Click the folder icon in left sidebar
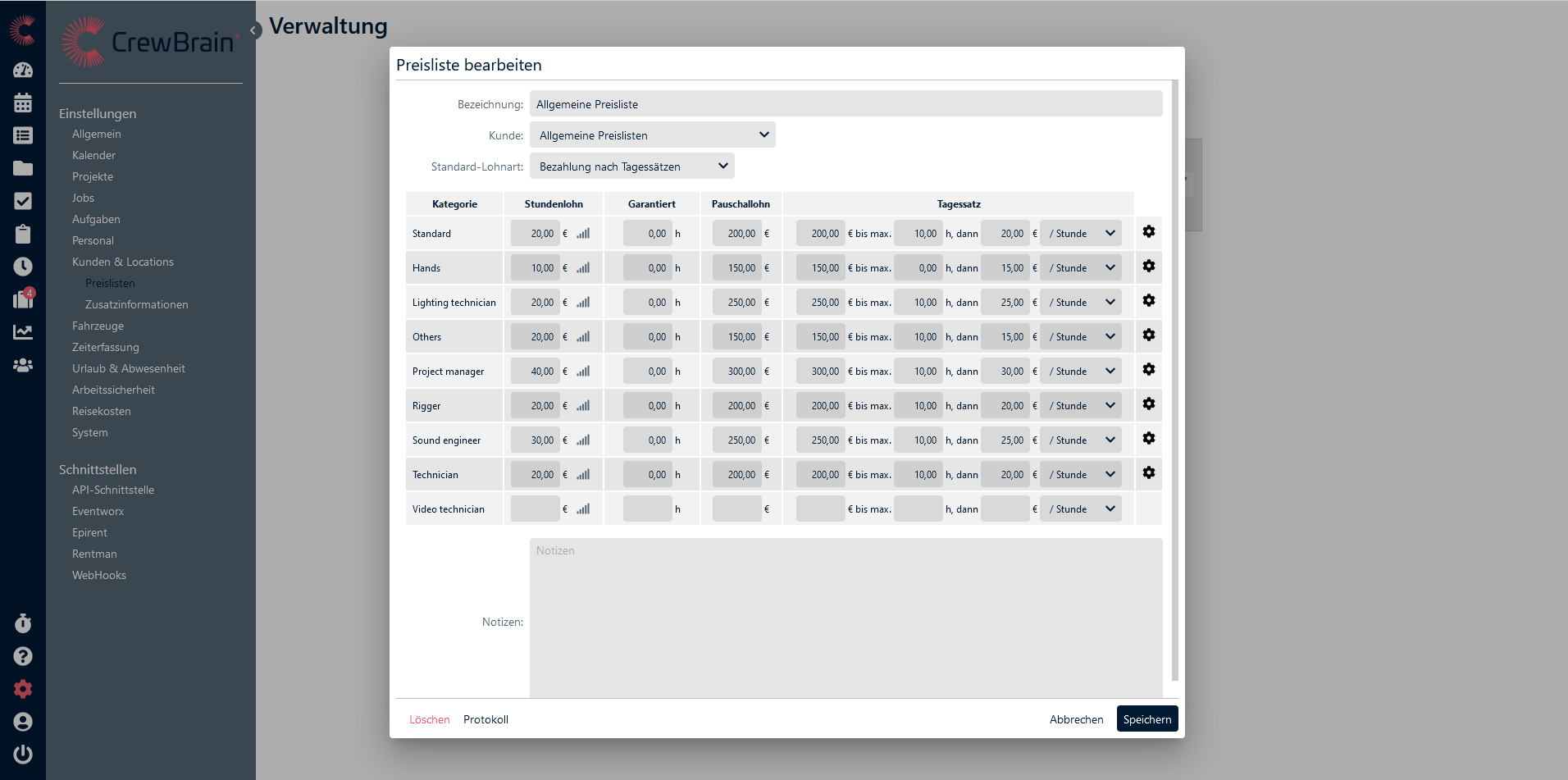The image size is (1568, 780). 23,168
